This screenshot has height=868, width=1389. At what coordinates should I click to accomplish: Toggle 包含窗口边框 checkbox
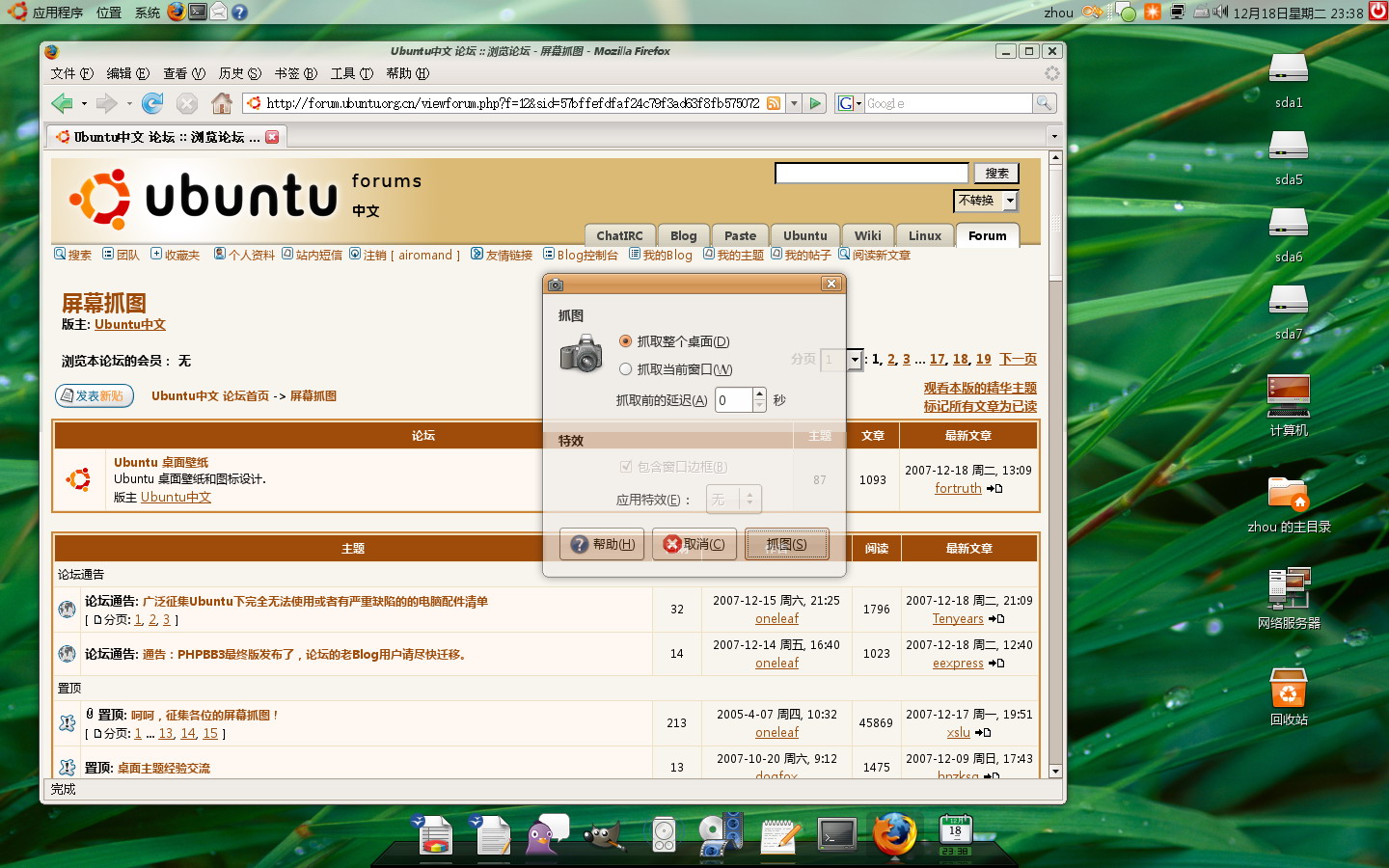pyautogui.click(x=625, y=467)
